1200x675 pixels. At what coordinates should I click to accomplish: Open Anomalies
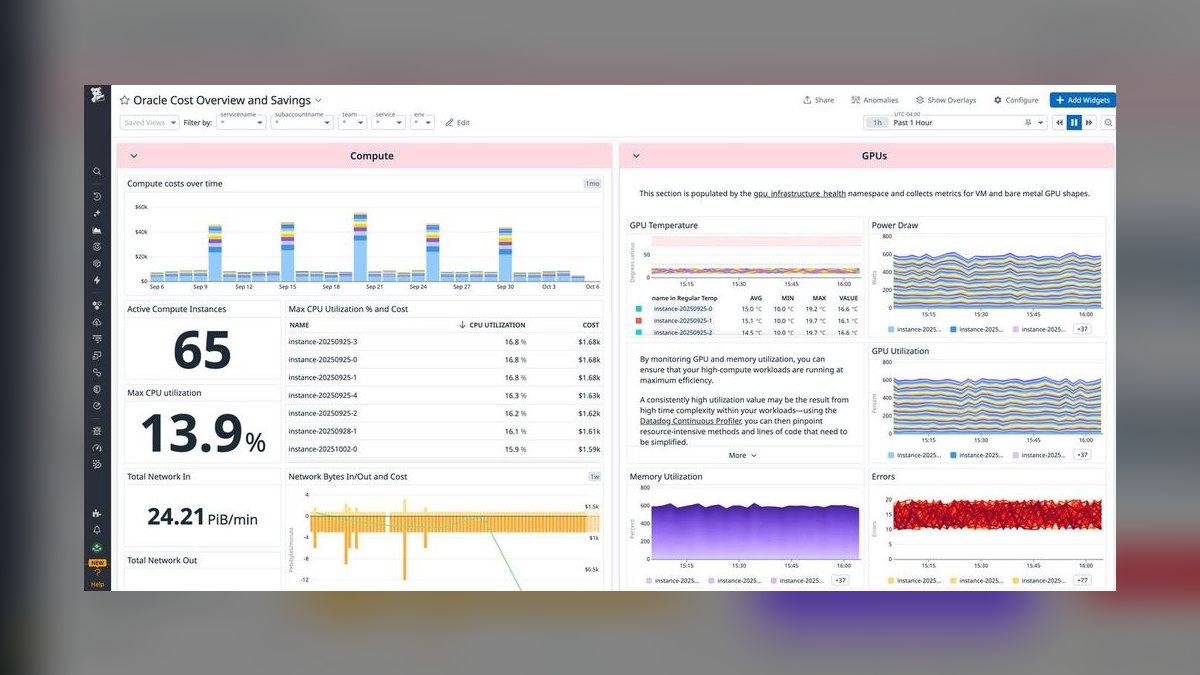(x=874, y=100)
